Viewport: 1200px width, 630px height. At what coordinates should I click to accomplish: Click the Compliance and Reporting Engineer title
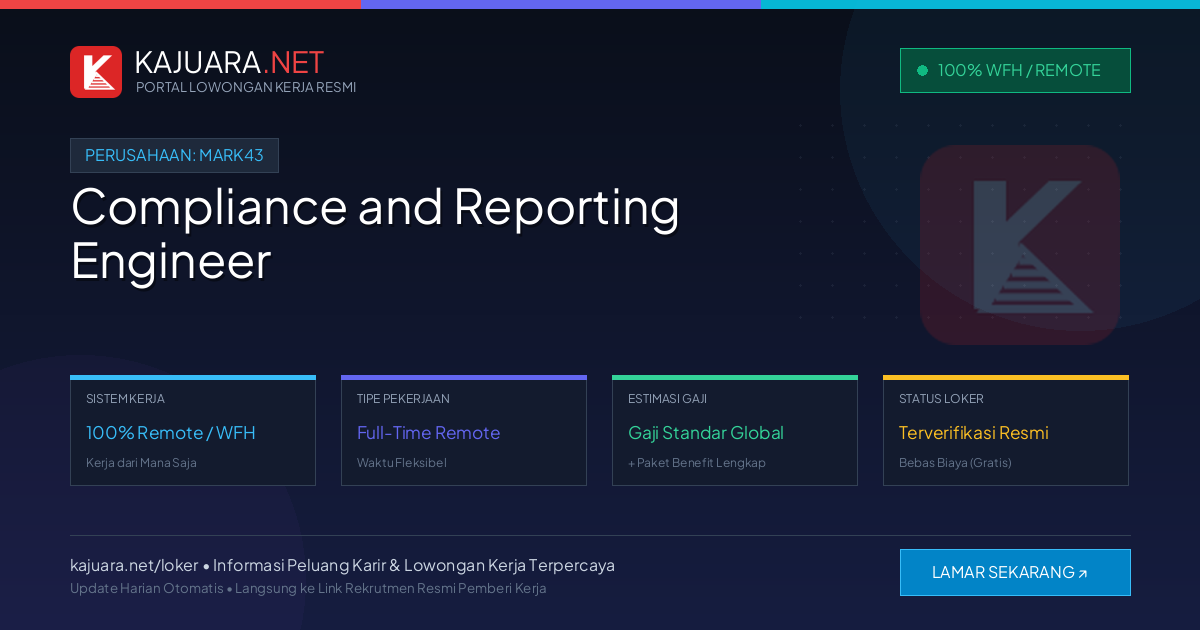click(x=375, y=233)
